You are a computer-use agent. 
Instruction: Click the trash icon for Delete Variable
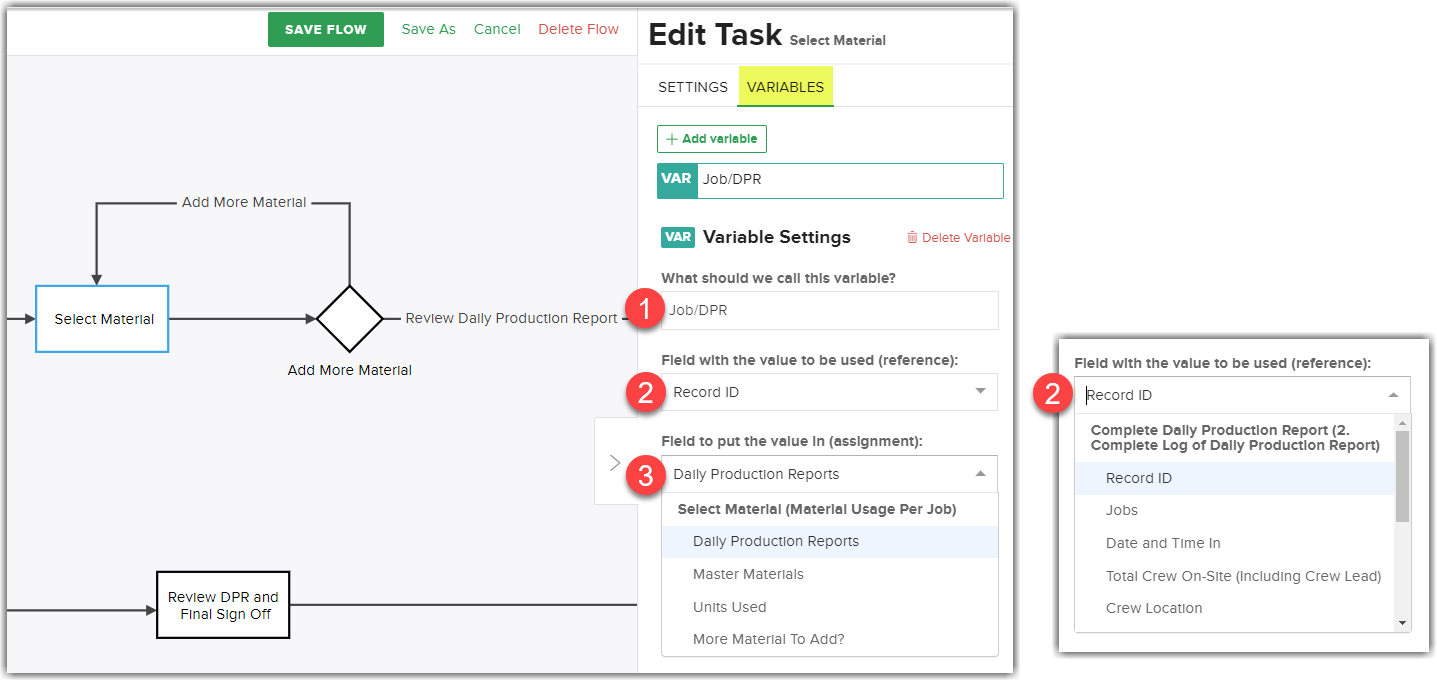(x=912, y=238)
